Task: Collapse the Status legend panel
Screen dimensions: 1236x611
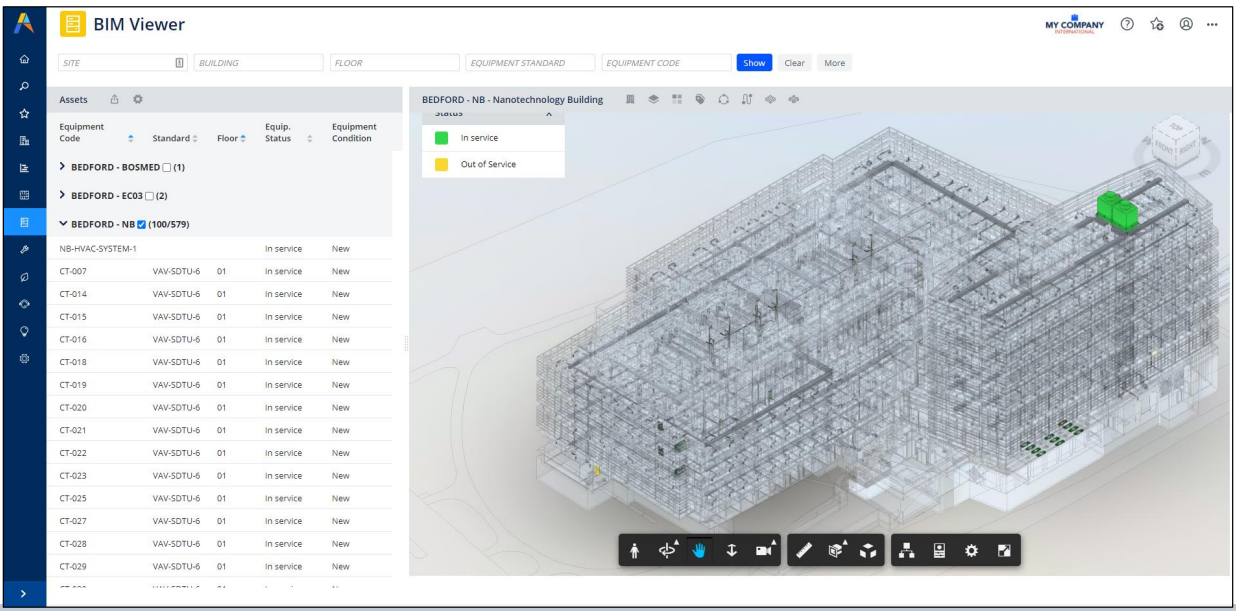Action: pyautogui.click(x=548, y=114)
